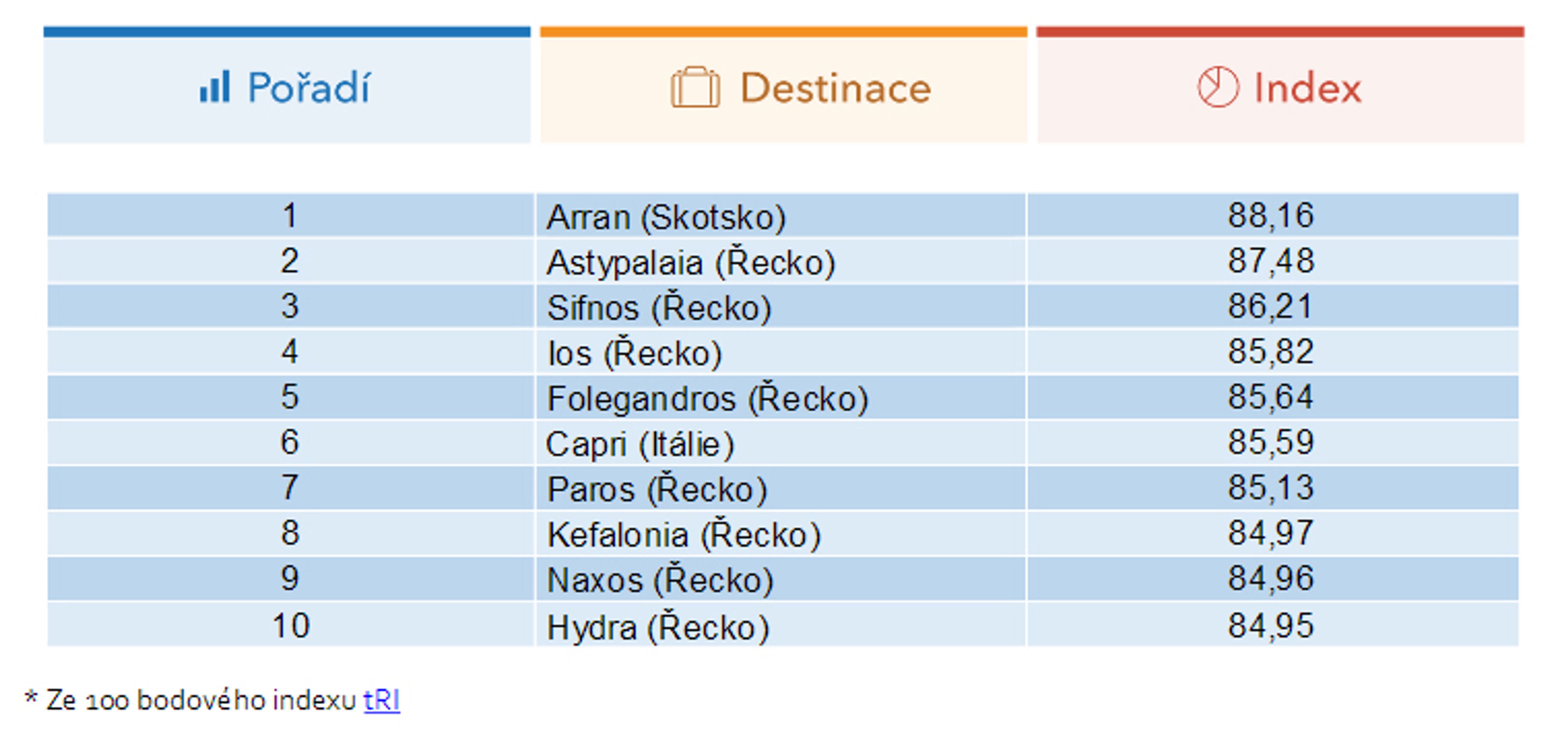Select the Destinace column header
This screenshot has width=1568, height=730.
tap(783, 85)
